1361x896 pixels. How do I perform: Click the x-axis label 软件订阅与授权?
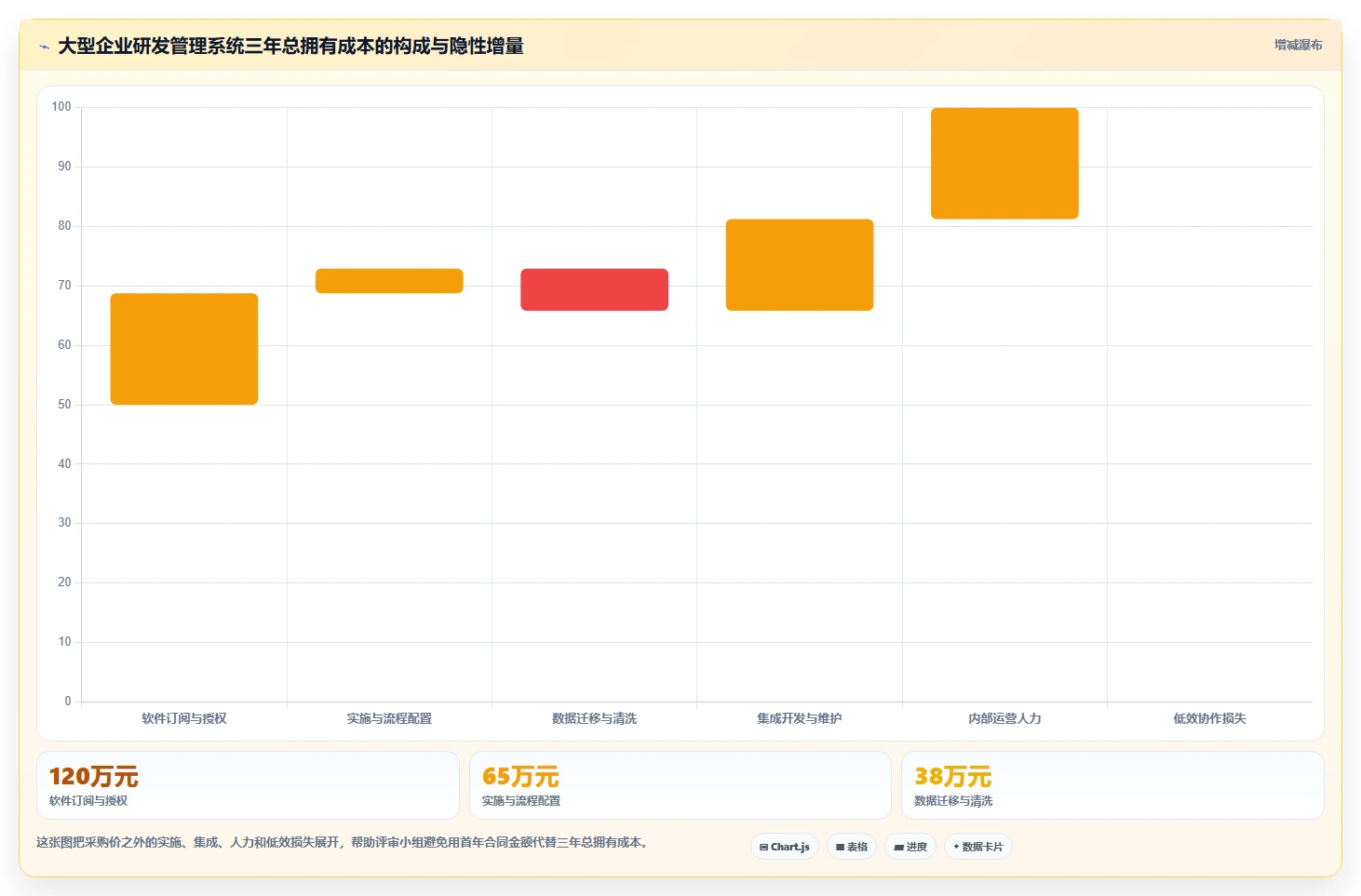coord(184,718)
